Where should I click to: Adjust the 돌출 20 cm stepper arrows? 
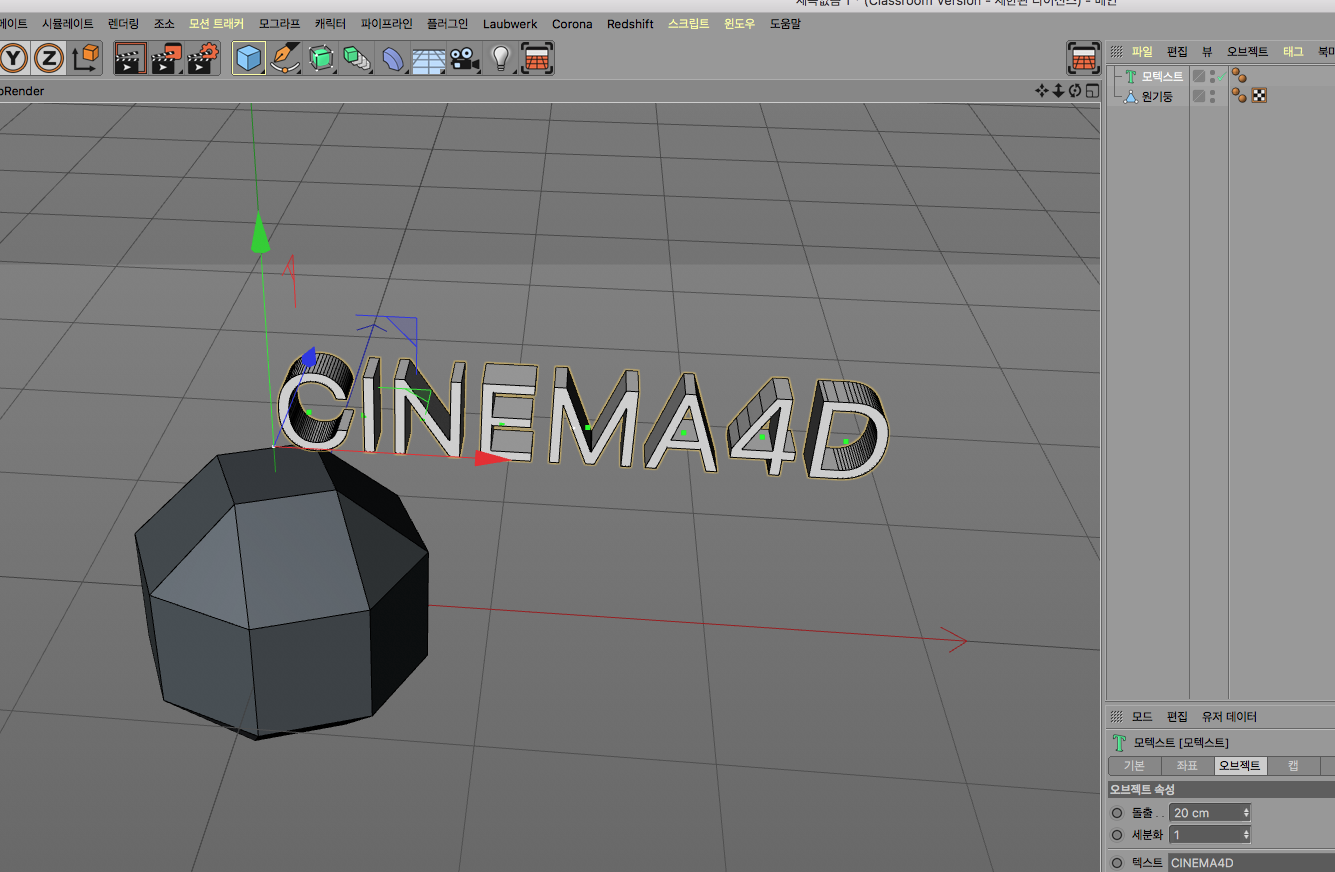coord(1245,813)
